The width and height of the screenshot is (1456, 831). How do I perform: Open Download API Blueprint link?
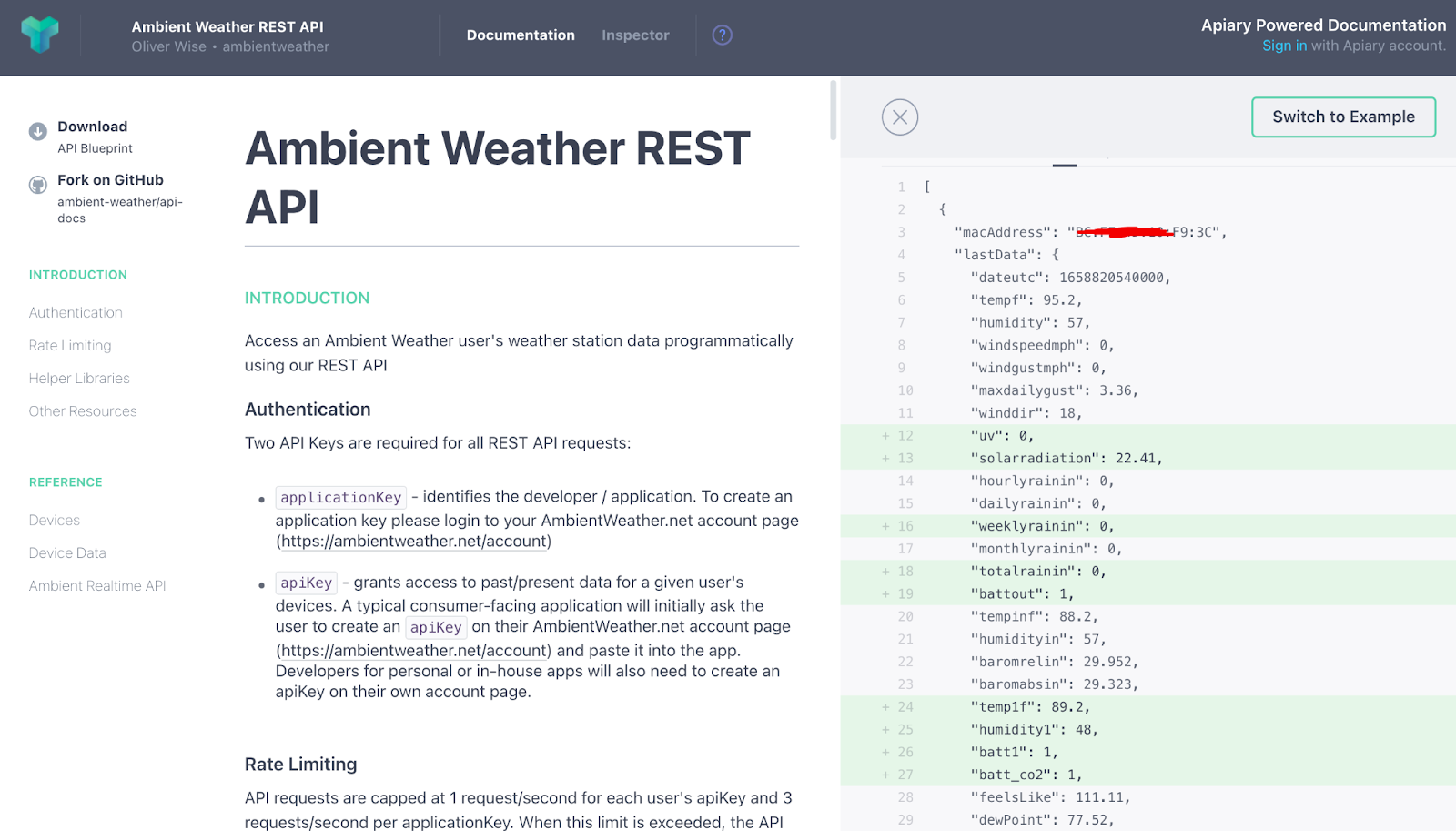[95, 137]
